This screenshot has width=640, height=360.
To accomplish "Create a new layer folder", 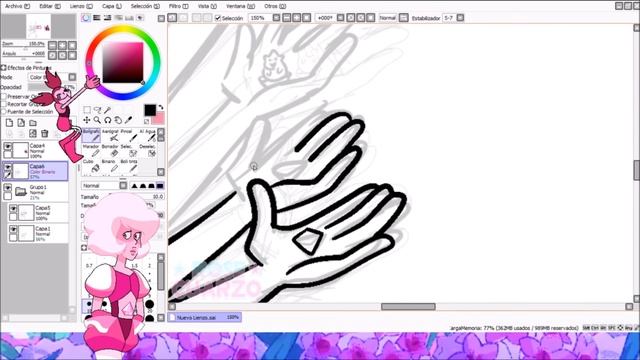I will 33,122.
